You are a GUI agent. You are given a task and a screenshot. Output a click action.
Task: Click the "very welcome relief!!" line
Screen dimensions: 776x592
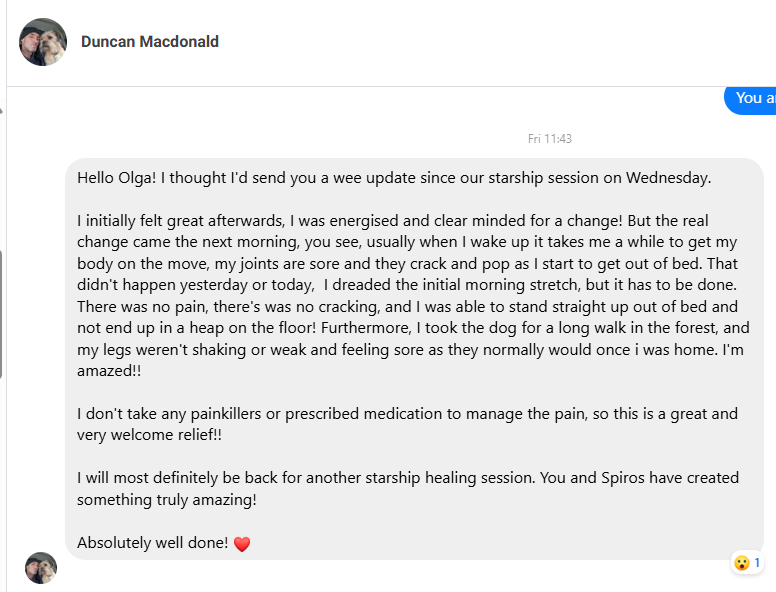[x=149, y=435]
